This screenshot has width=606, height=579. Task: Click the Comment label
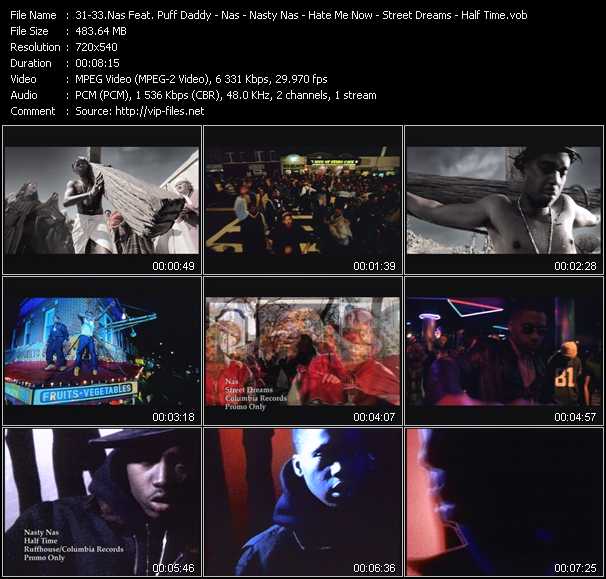pos(33,111)
